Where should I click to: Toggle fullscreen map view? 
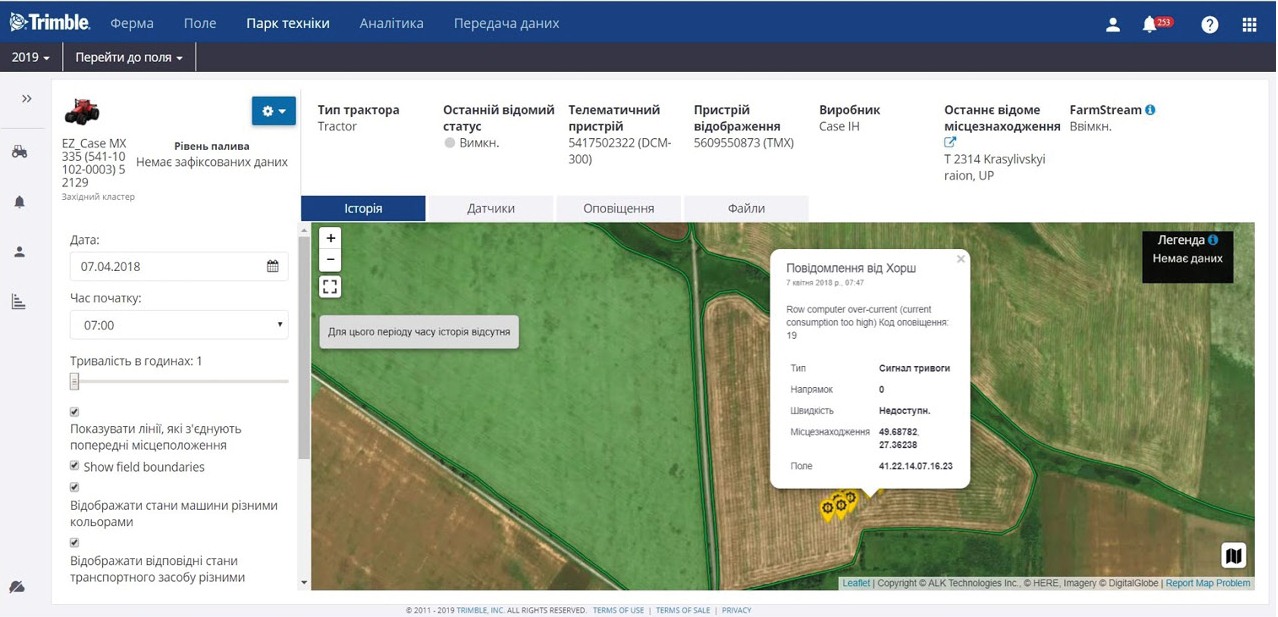tap(330, 287)
